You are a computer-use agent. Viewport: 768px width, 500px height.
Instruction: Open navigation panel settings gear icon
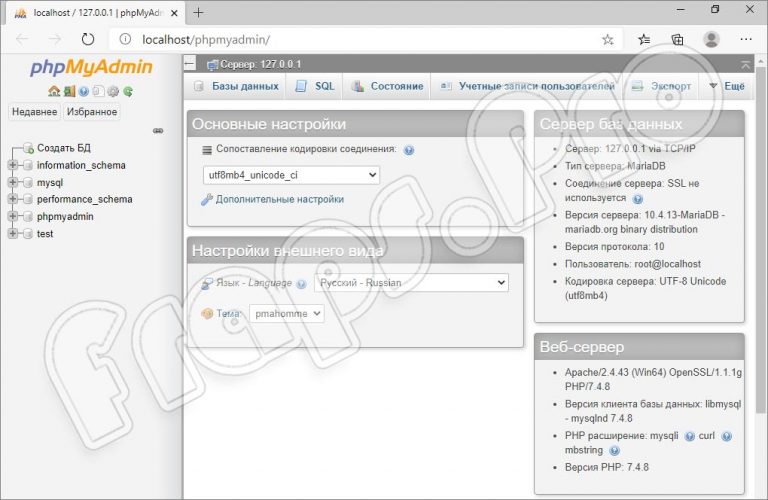113,91
